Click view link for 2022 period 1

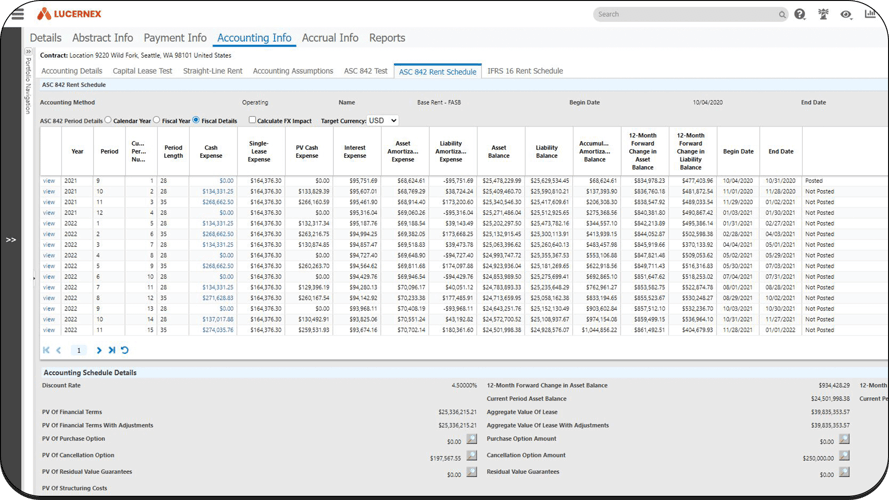pyautogui.click(x=49, y=223)
